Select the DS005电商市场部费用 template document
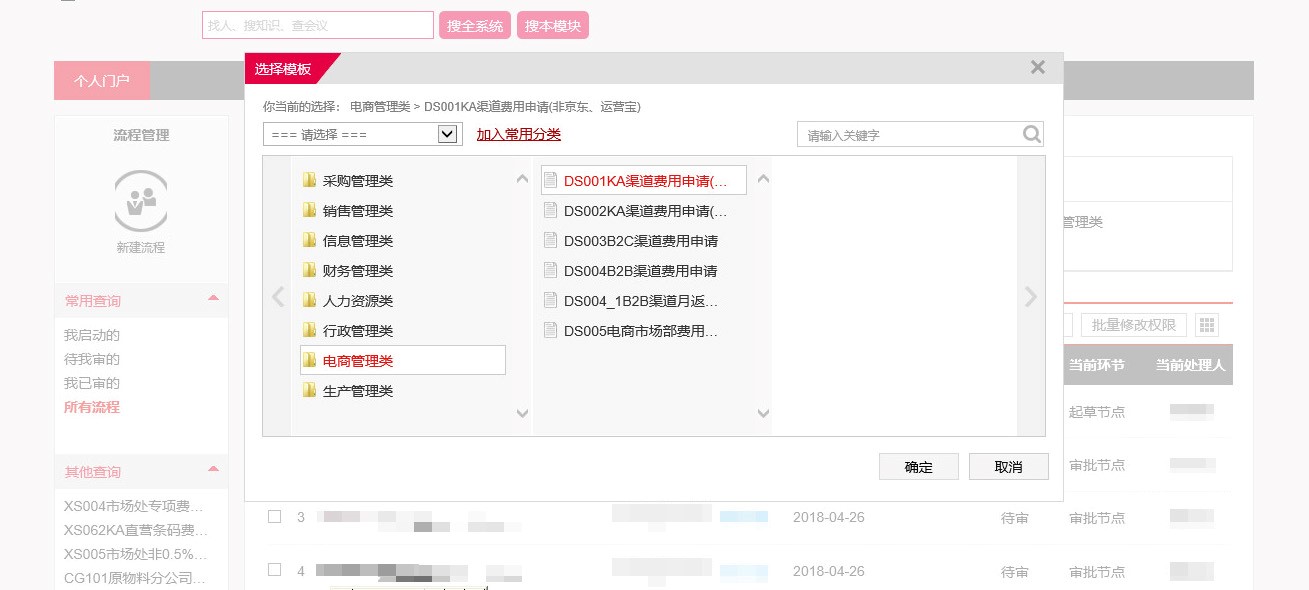This screenshot has width=1309, height=590. point(640,331)
